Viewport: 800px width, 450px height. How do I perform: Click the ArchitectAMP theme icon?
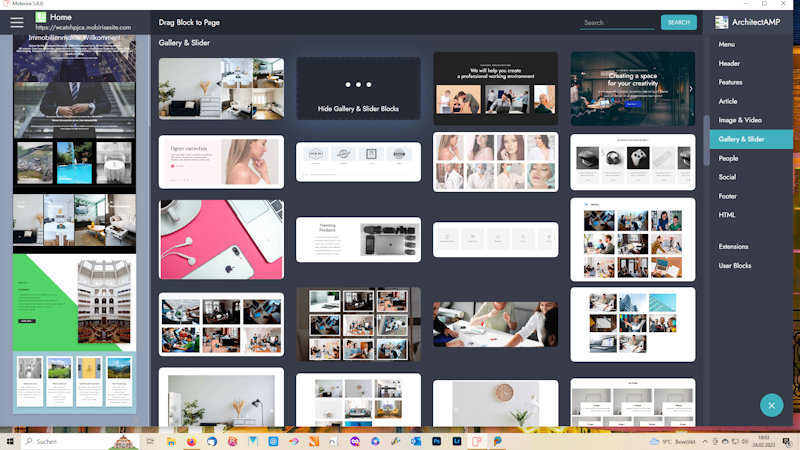[x=721, y=22]
